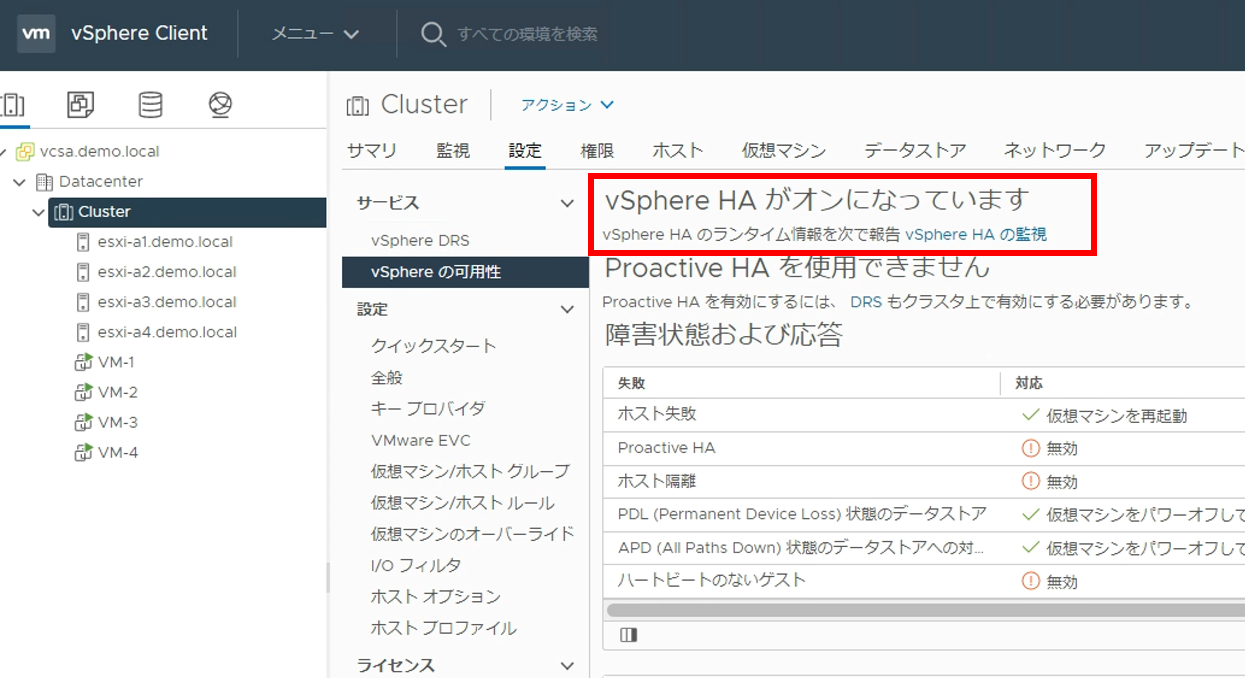Image resolution: width=1245 pixels, height=678 pixels.
Task: Switch to the 監視 tab
Action: pyautogui.click(x=453, y=151)
